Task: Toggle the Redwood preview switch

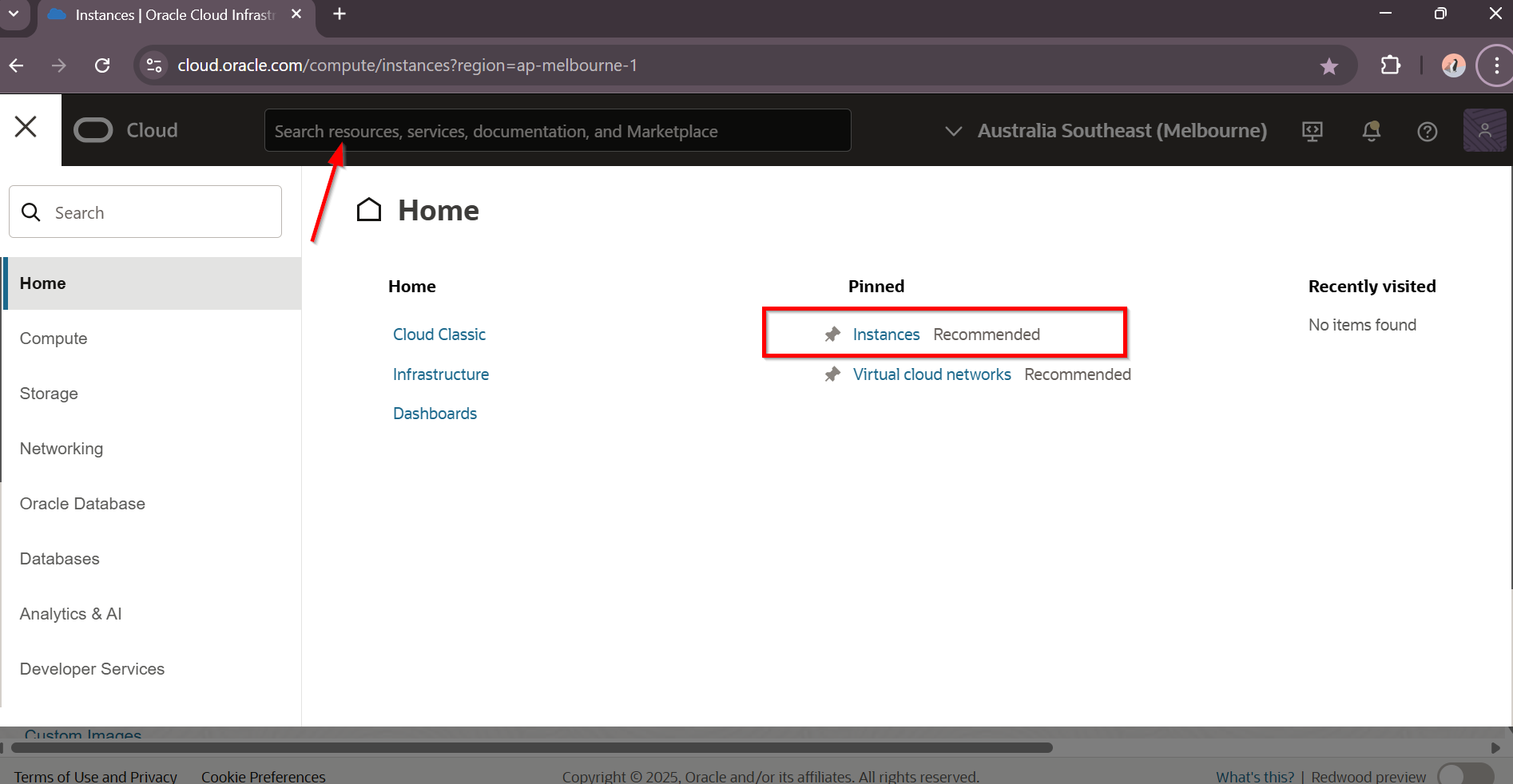Action: click(1464, 775)
